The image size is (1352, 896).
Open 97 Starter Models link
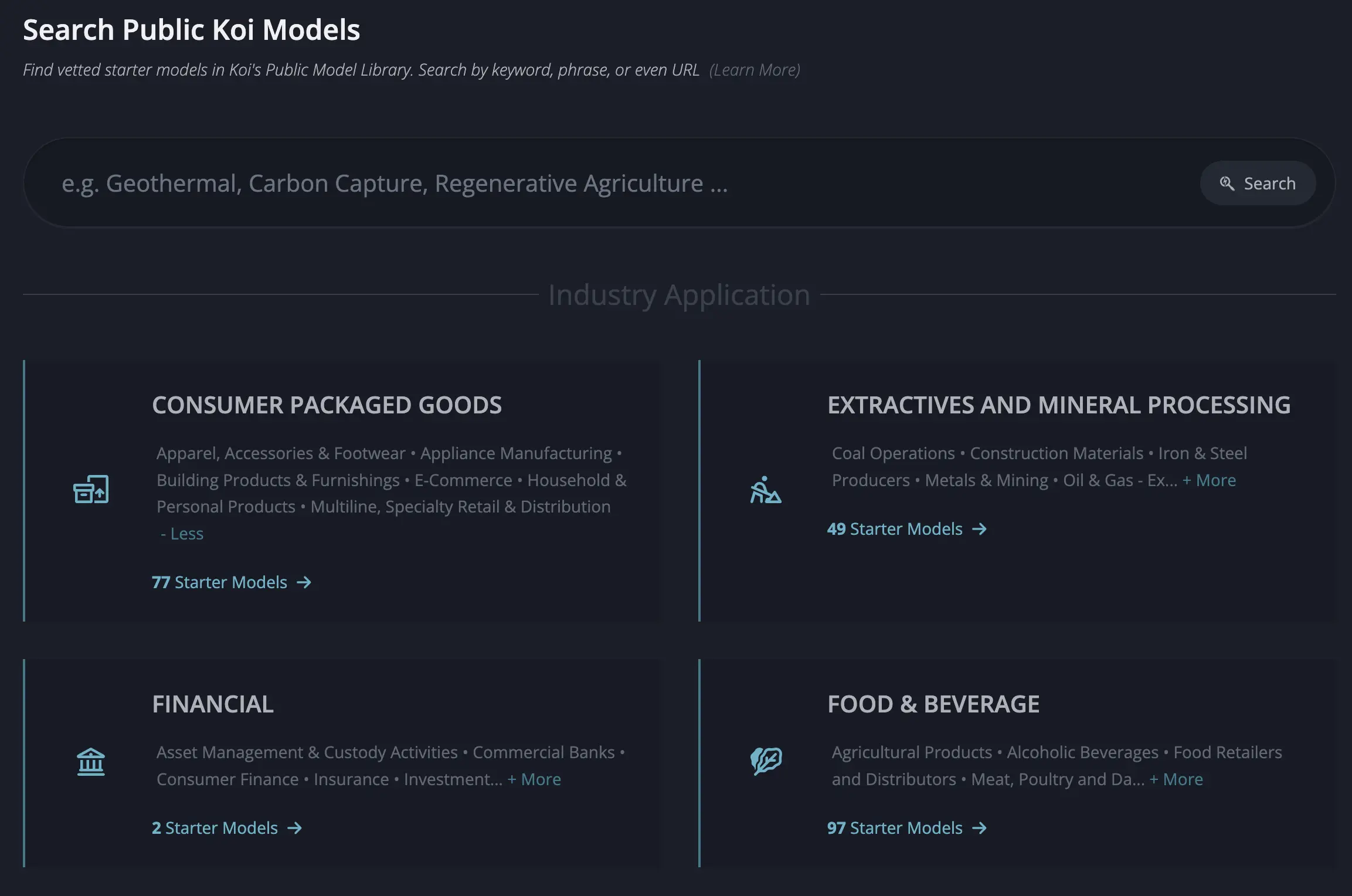[895, 828]
